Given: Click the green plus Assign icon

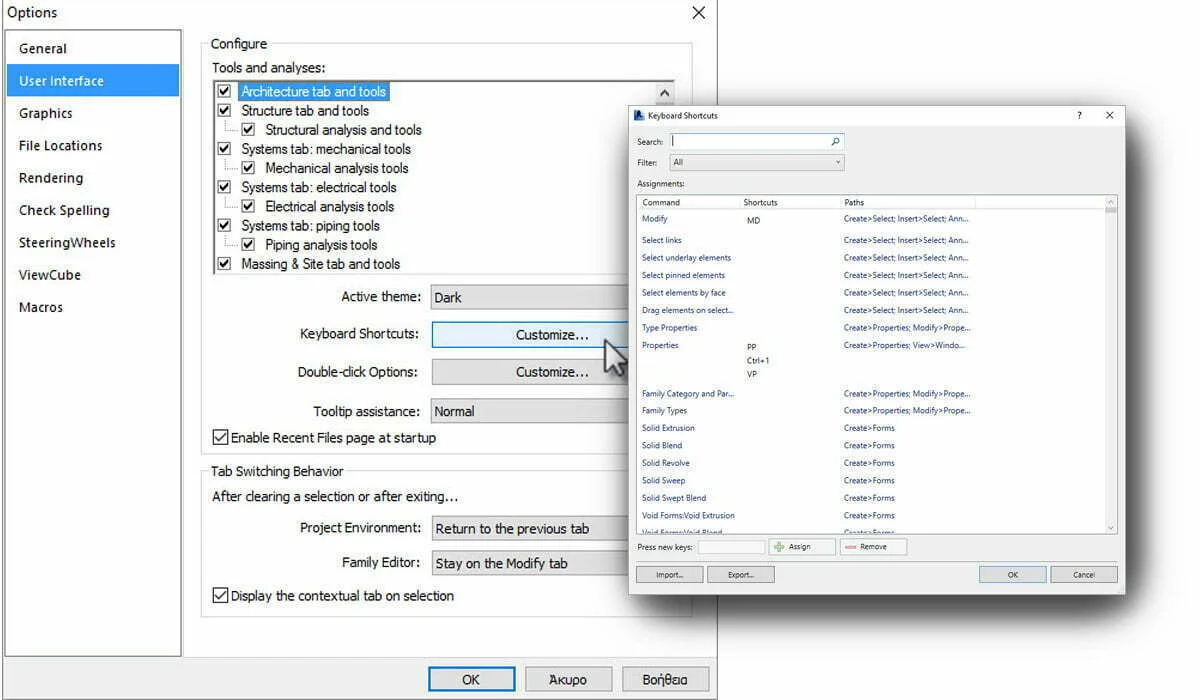Looking at the screenshot, I should tap(780, 547).
